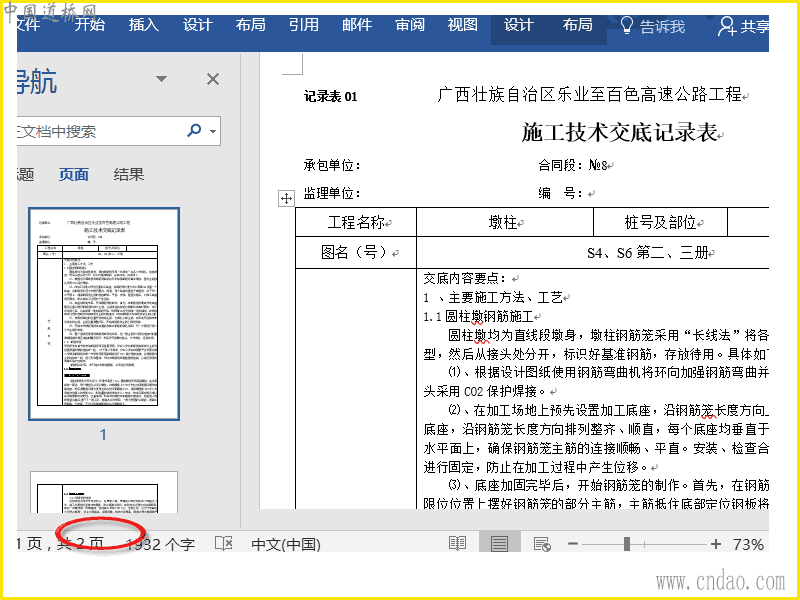Image resolution: width=800 pixels, height=600 pixels.
Task: Click the 墩柱 table cell
Action: tap(505, 222)
